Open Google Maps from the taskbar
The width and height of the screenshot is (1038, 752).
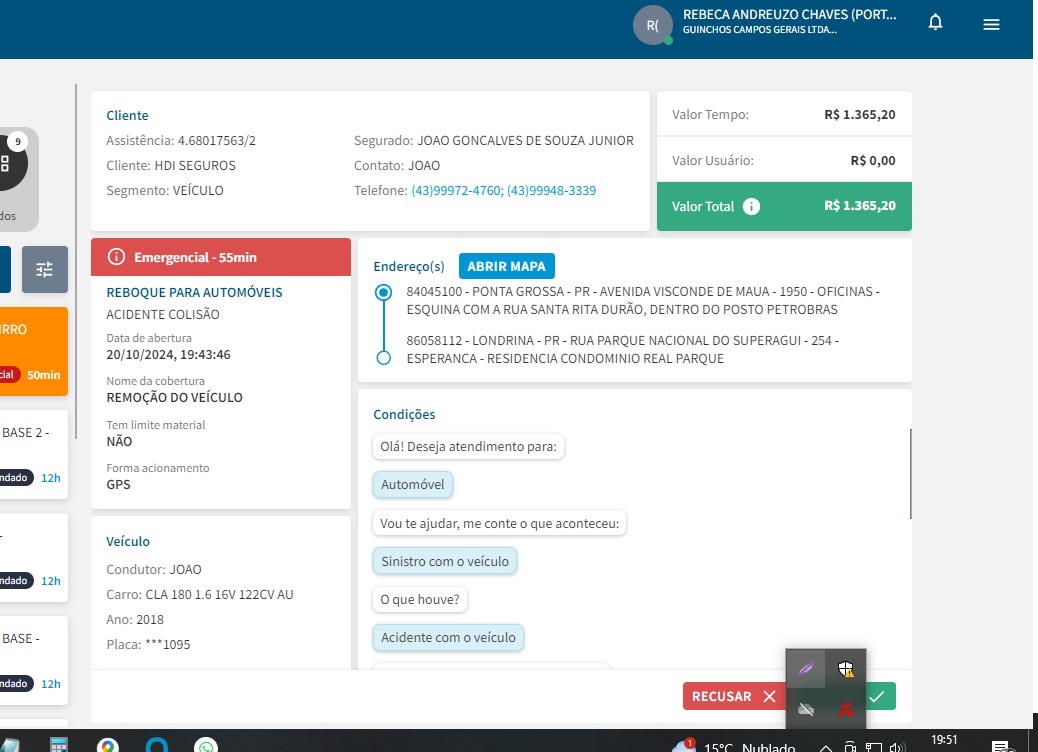(x=108, y=745)
